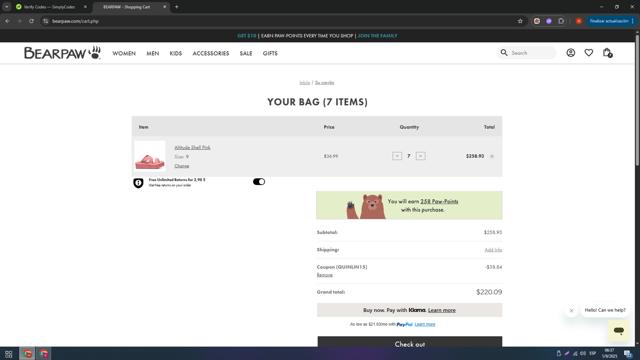This screenshot has height=360, width=640.
Task: Click the purple extension icon in toolbar
Action: (549, 21)
